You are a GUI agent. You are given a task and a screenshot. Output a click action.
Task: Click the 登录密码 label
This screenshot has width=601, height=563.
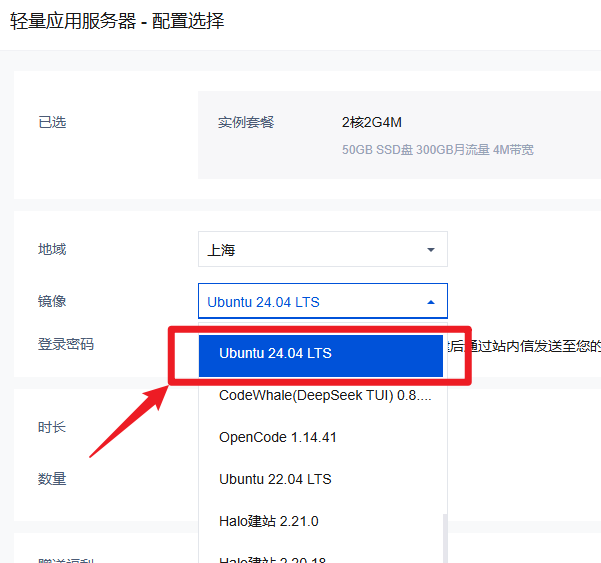[x=66, y=344]
